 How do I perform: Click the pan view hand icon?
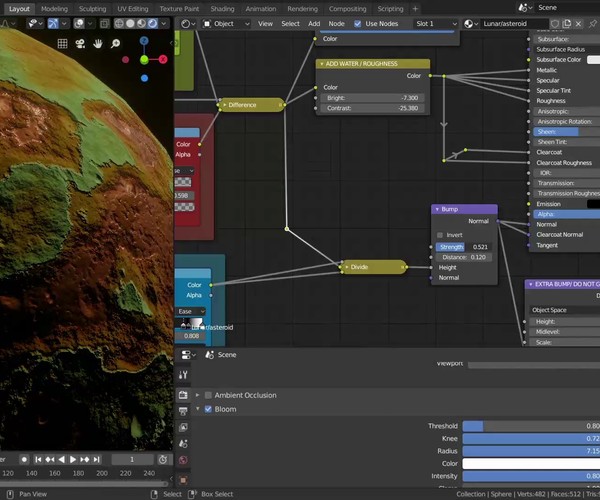tap(98, 44)
